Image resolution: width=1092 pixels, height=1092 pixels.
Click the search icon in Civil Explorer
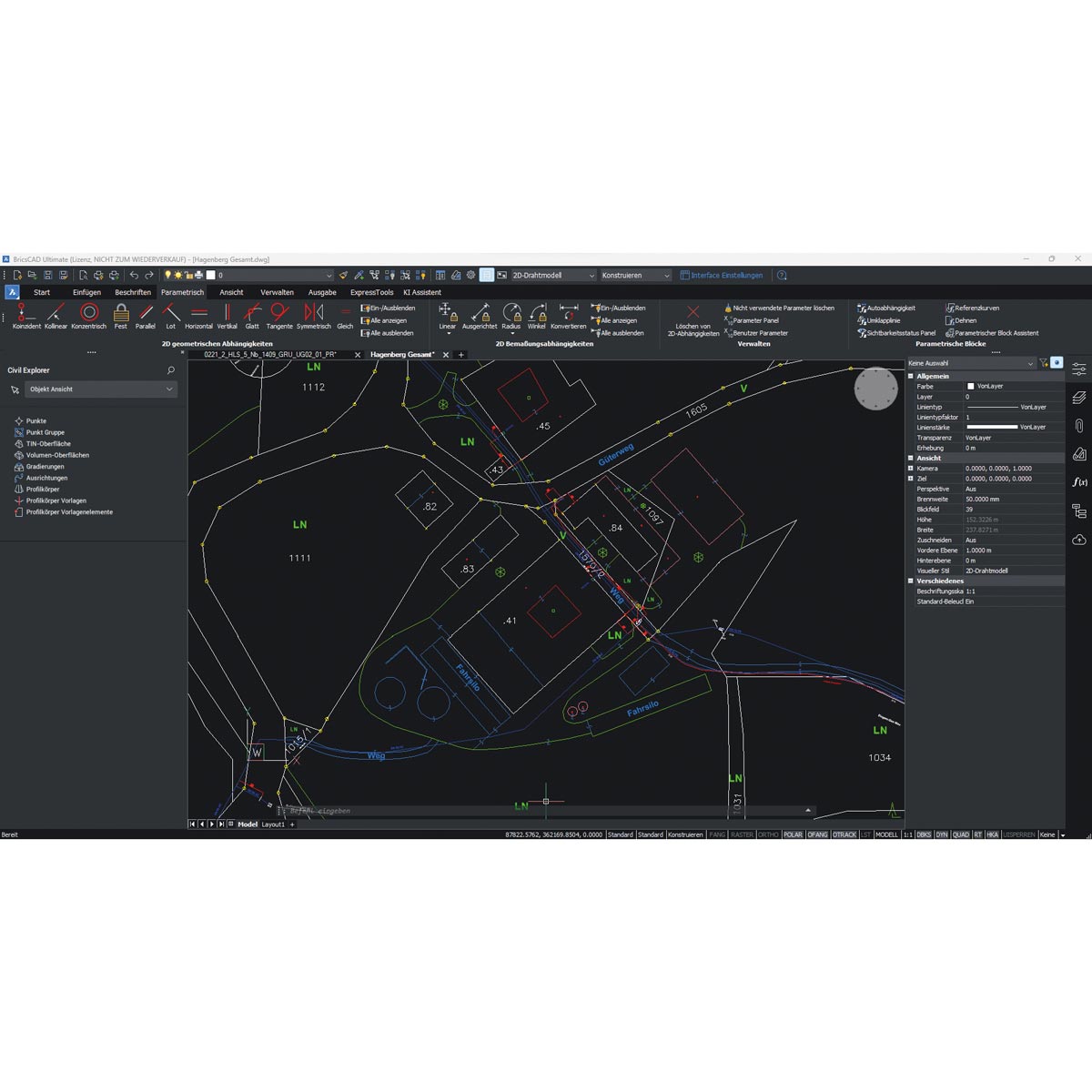coord(170,370)
